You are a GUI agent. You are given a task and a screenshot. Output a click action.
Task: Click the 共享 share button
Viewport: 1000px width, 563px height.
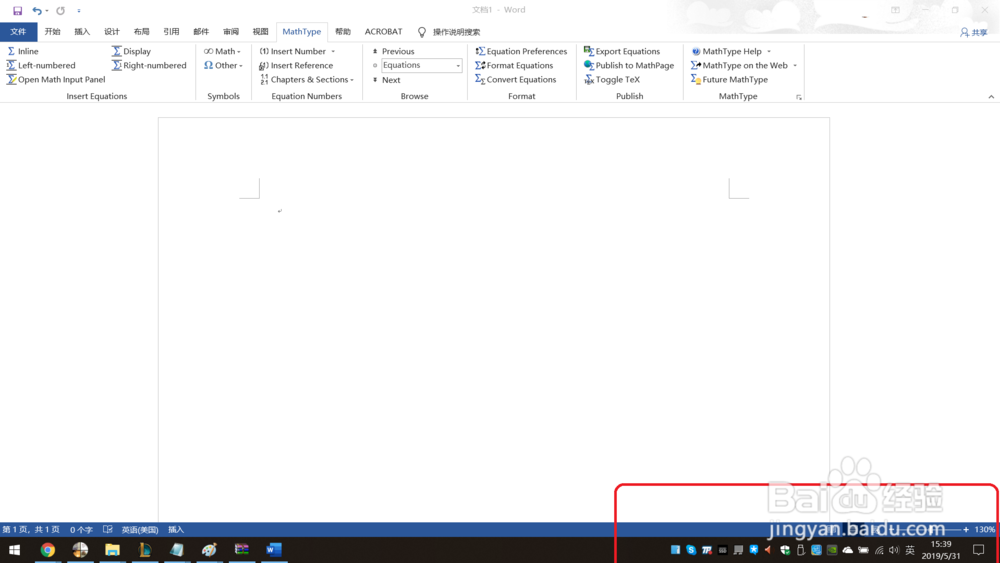coord(973,32)
